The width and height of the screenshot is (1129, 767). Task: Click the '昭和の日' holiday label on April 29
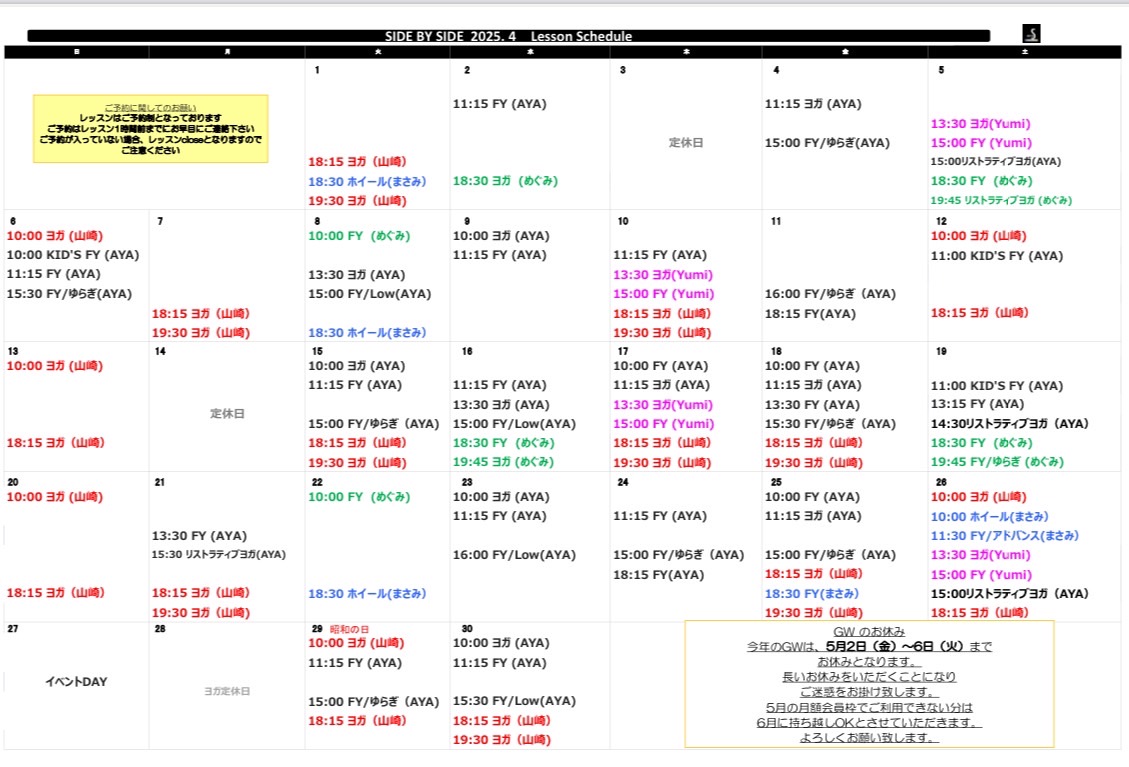349,629
